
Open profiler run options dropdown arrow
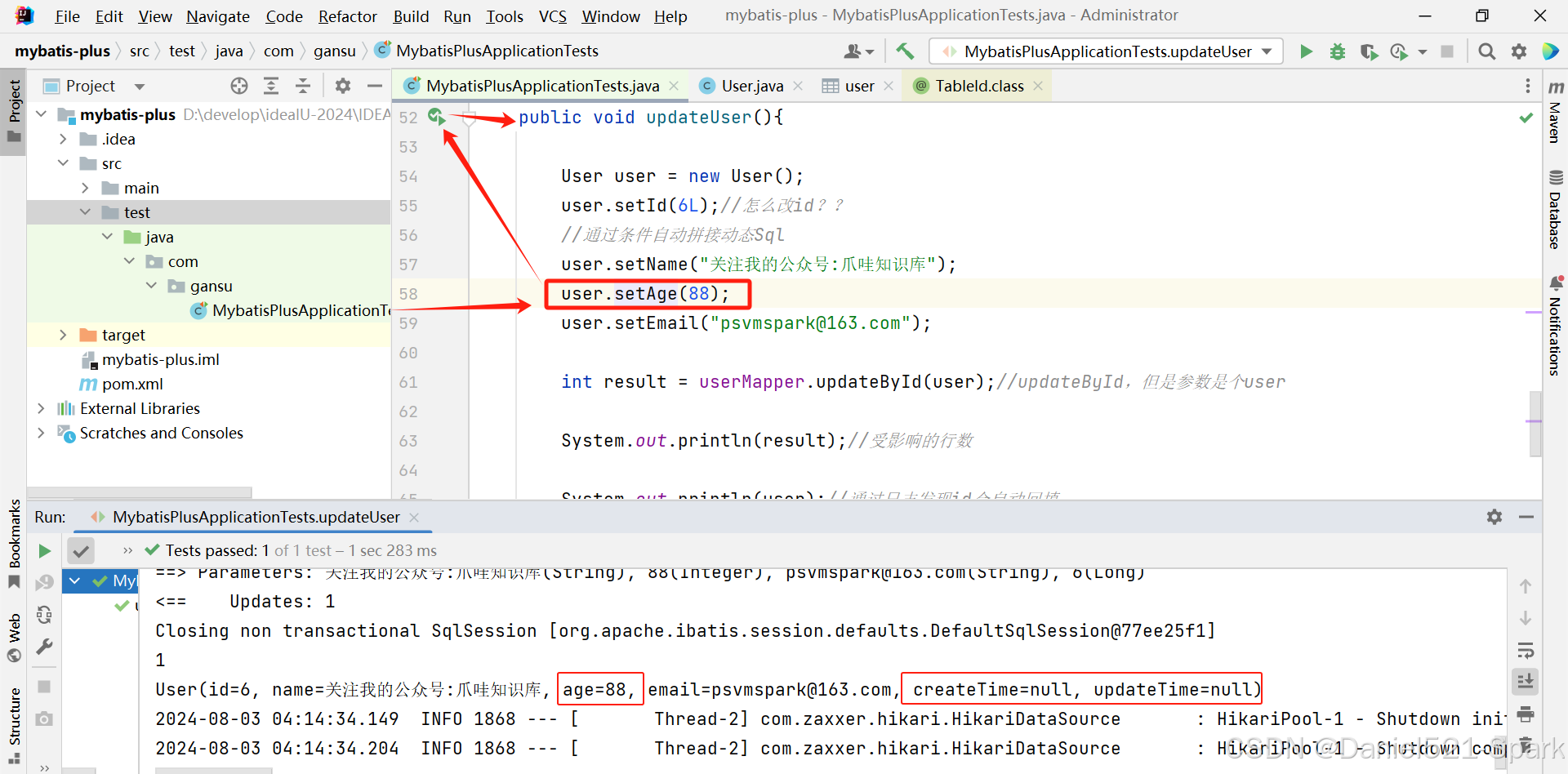click(x=1422, y=51)
